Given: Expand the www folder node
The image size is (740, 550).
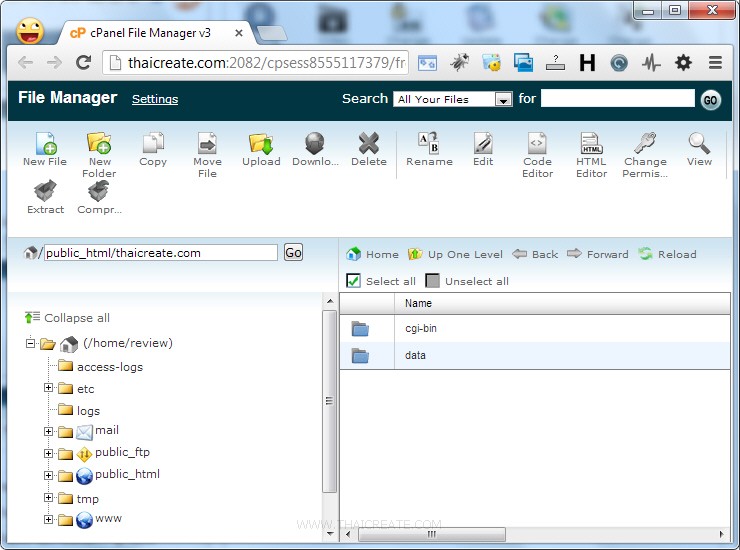Looking at the screenshot, I should [x=48, y=519].
